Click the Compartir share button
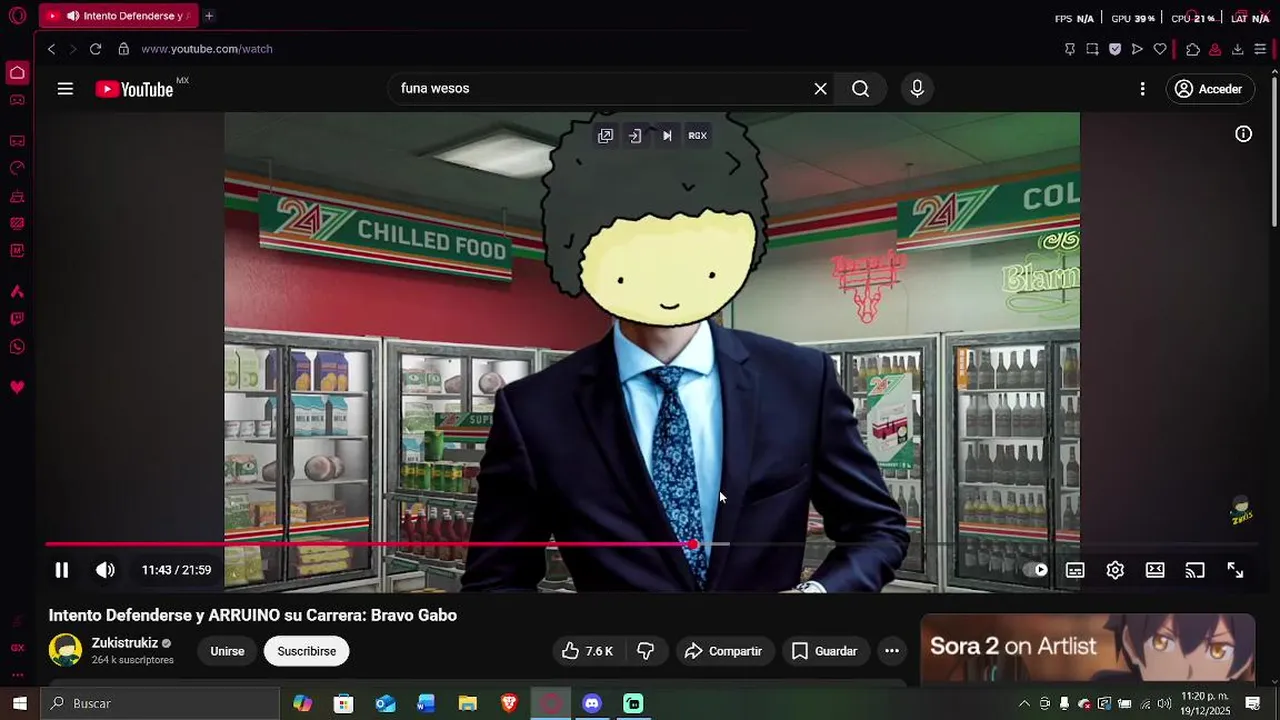 (x=722, y=651)
